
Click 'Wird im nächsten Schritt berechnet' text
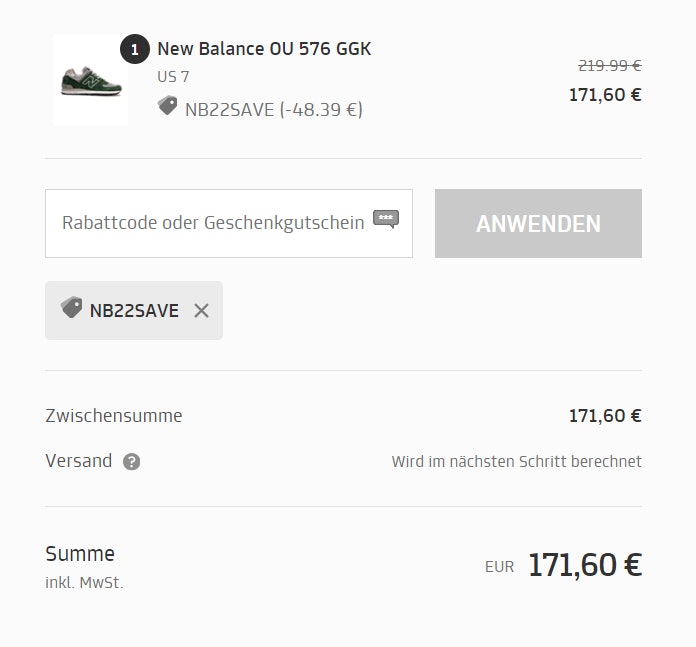click(516, 462)
